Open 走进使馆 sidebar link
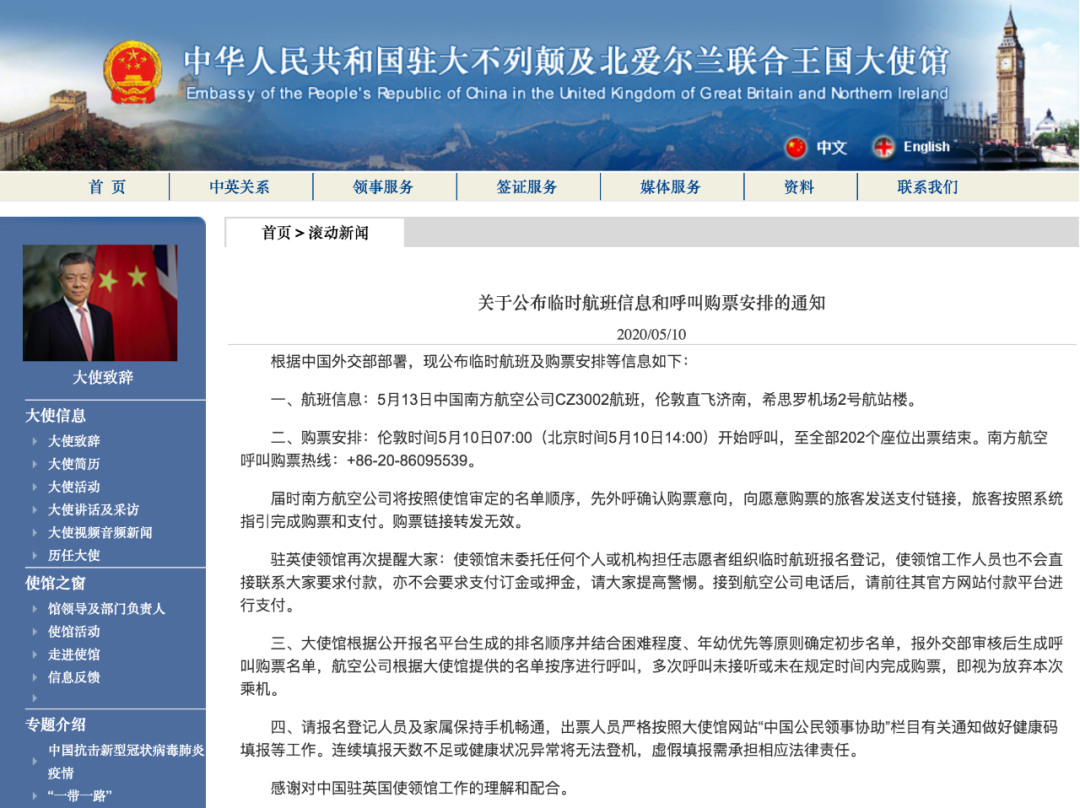 pos(74,654)
